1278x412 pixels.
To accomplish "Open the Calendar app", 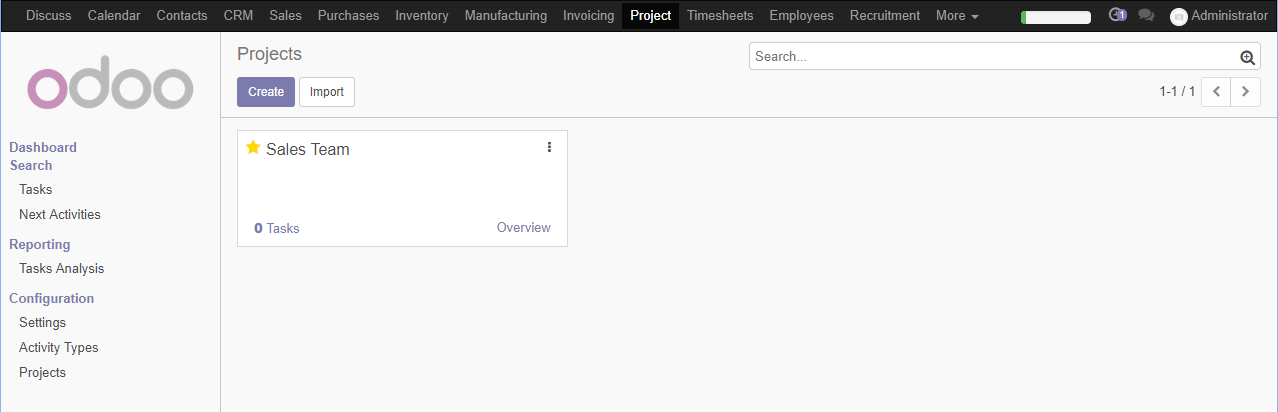I will tap(114, 15).
